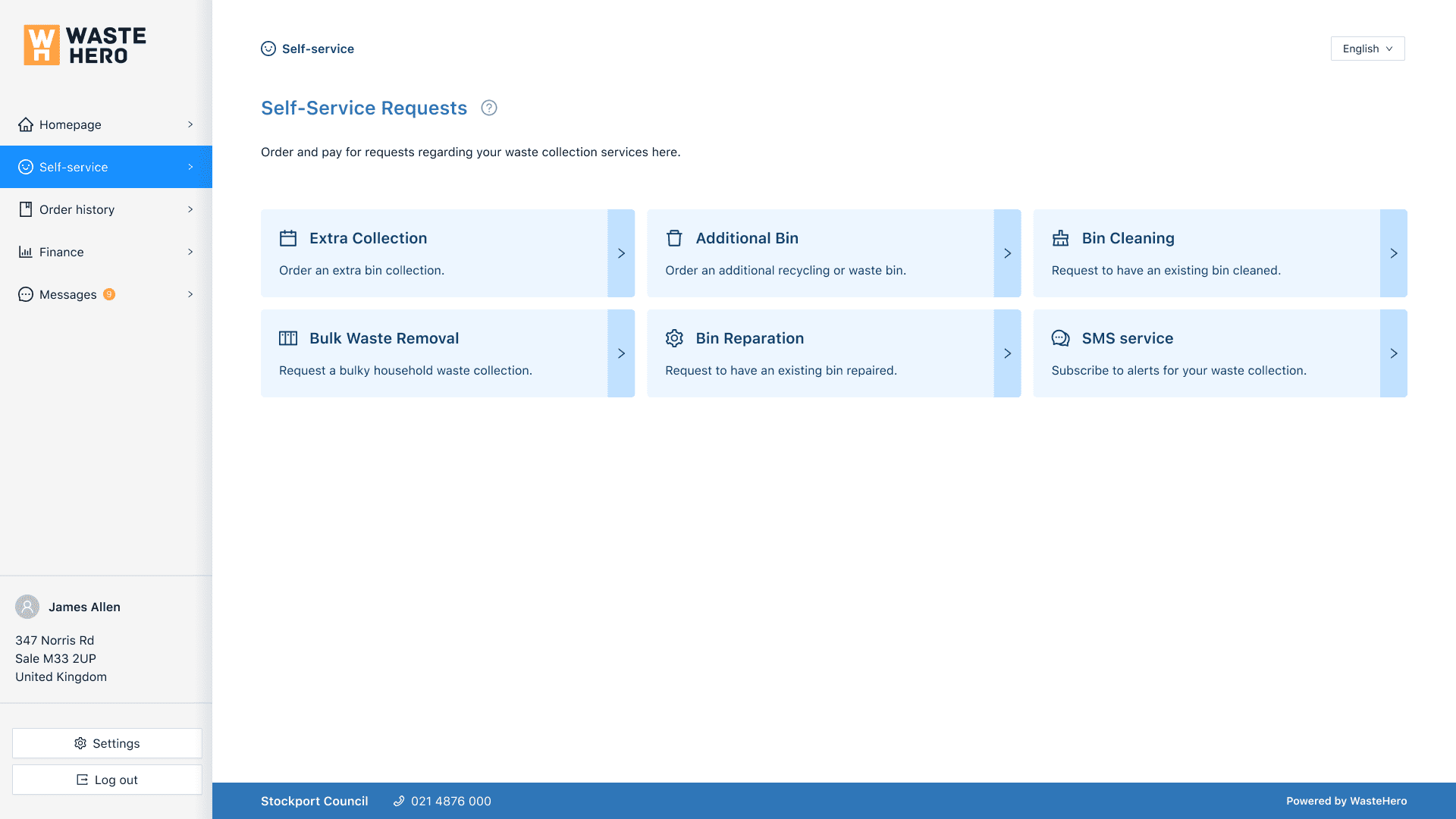Click the WasteHero logo

[x=84, y=45]
